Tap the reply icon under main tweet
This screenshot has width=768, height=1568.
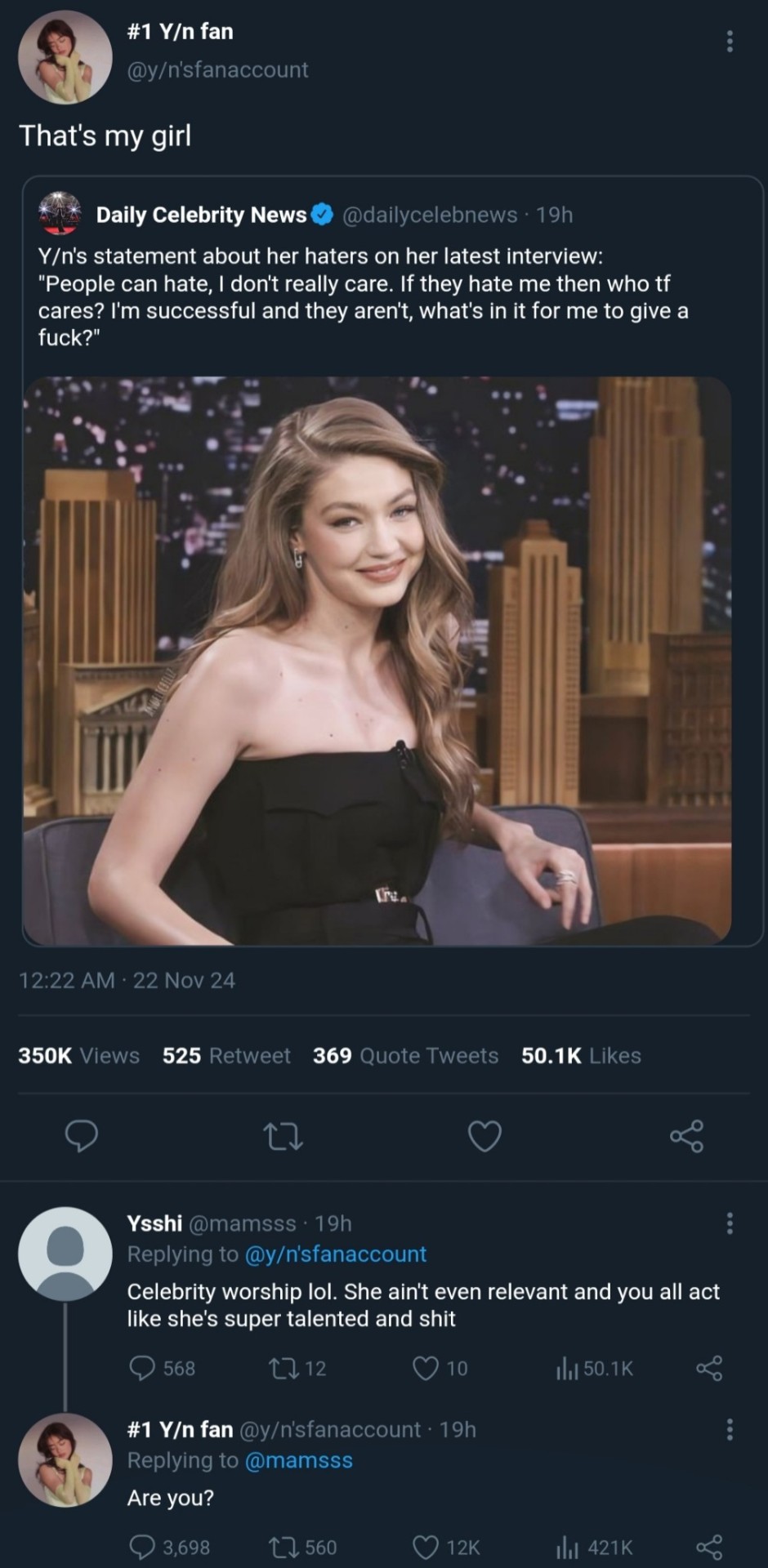[82, 1135]
